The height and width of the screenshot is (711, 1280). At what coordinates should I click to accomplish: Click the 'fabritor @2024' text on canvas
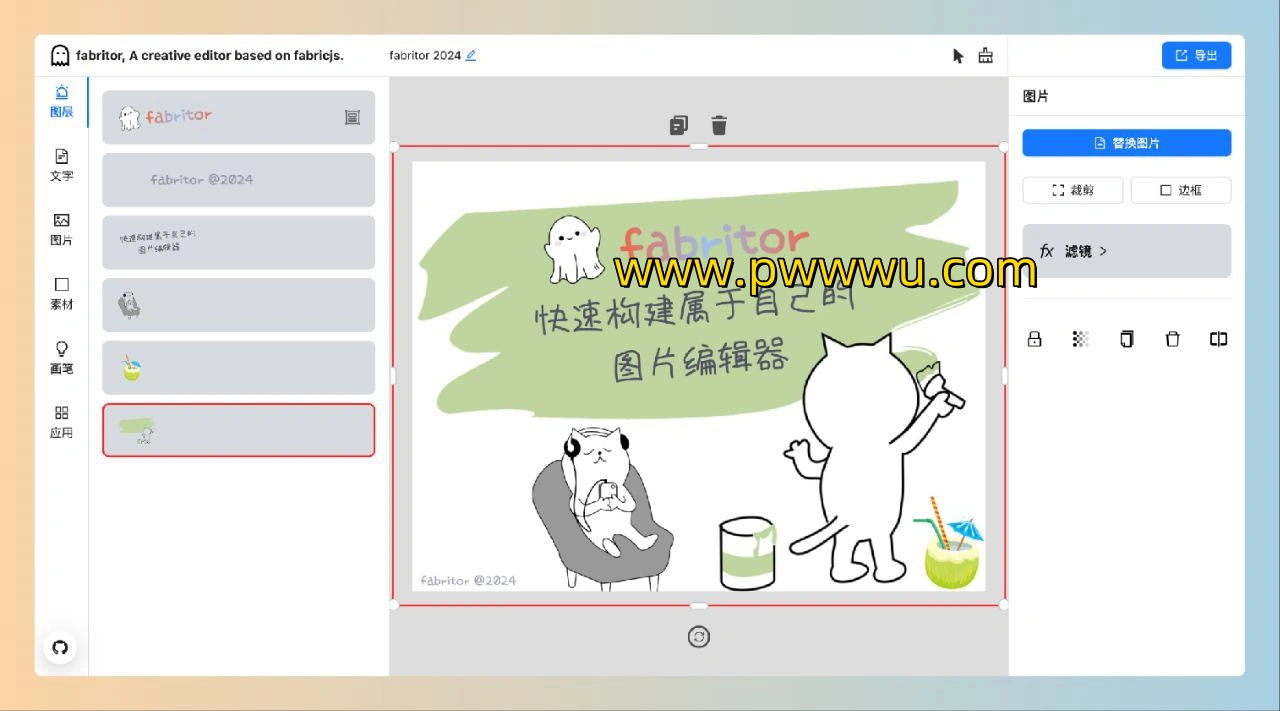click(468, 580)
